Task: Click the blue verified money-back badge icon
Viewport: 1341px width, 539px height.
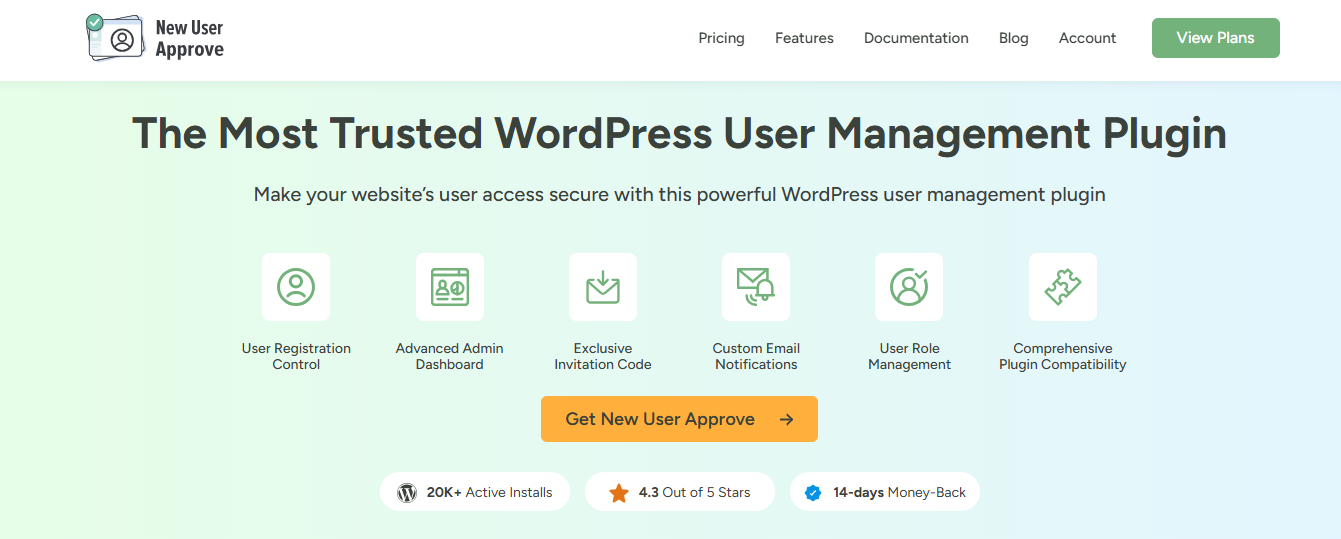Action: click(x=813, y=492)
